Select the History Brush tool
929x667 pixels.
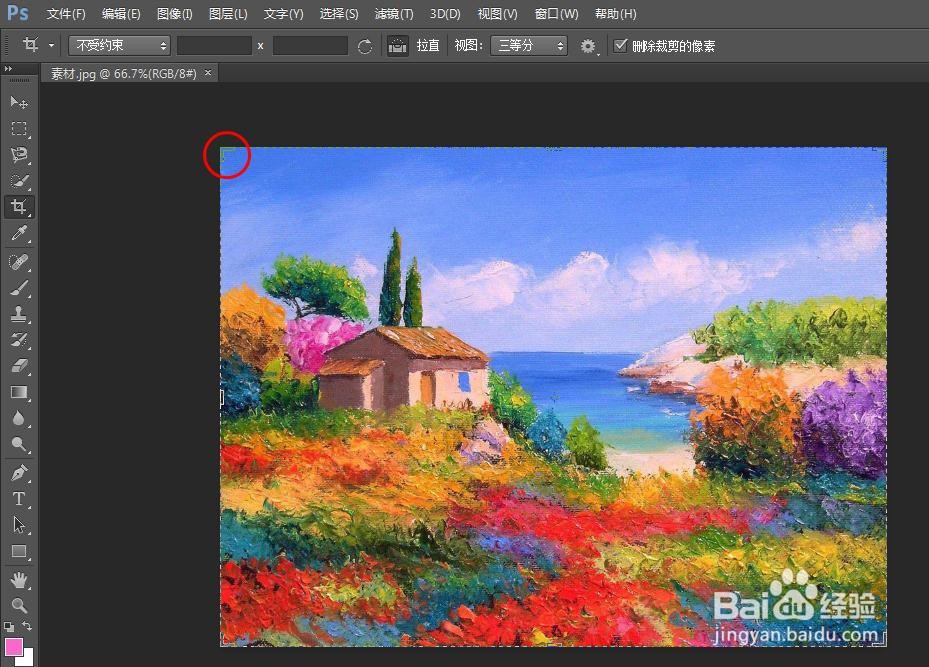click(x=19, y=339)
